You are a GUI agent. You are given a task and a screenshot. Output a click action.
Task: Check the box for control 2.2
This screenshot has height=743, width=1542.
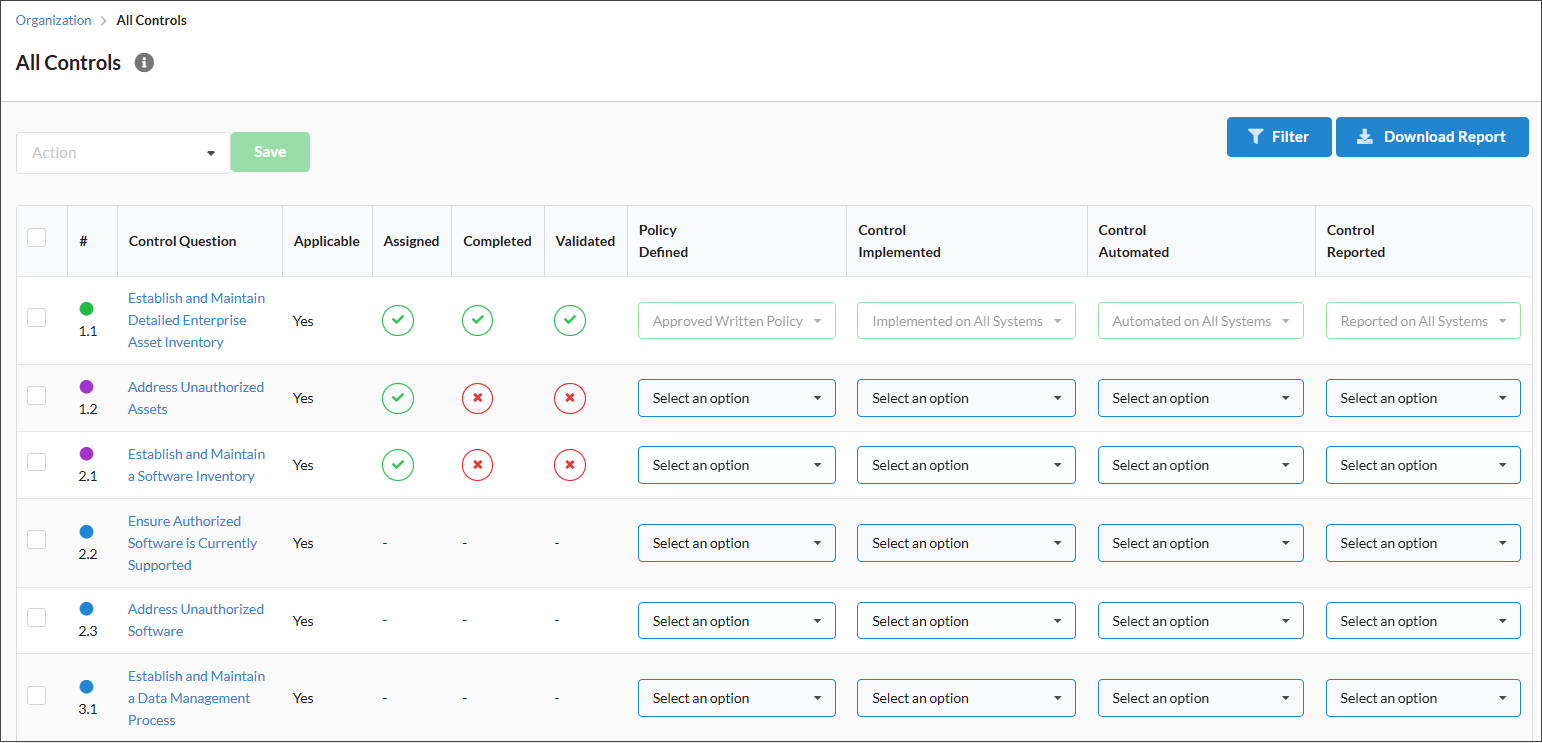37,540
